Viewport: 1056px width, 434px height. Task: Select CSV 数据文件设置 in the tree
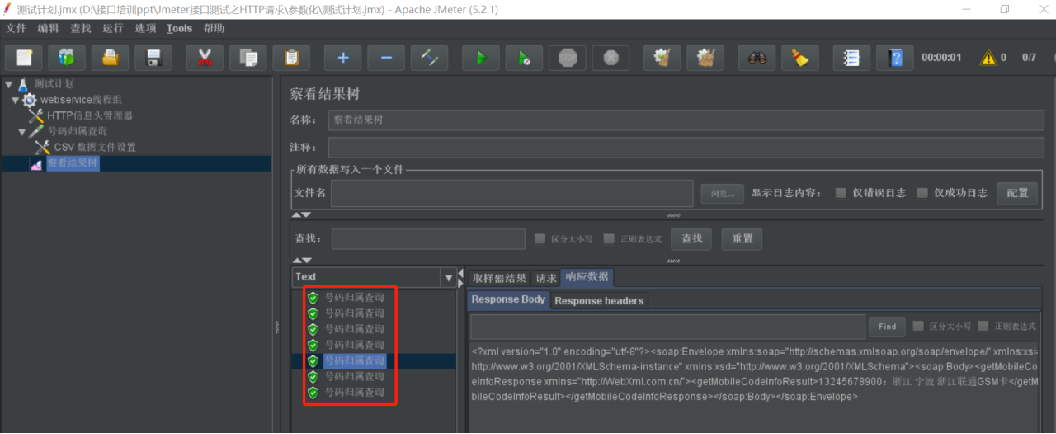tap(95, 147)
